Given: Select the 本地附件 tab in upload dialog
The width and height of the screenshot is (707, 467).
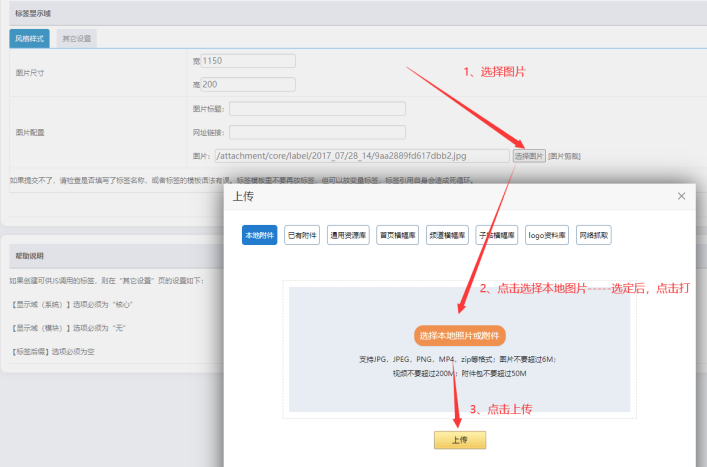Looking at the screenshot, I should (x=259, y=236).
